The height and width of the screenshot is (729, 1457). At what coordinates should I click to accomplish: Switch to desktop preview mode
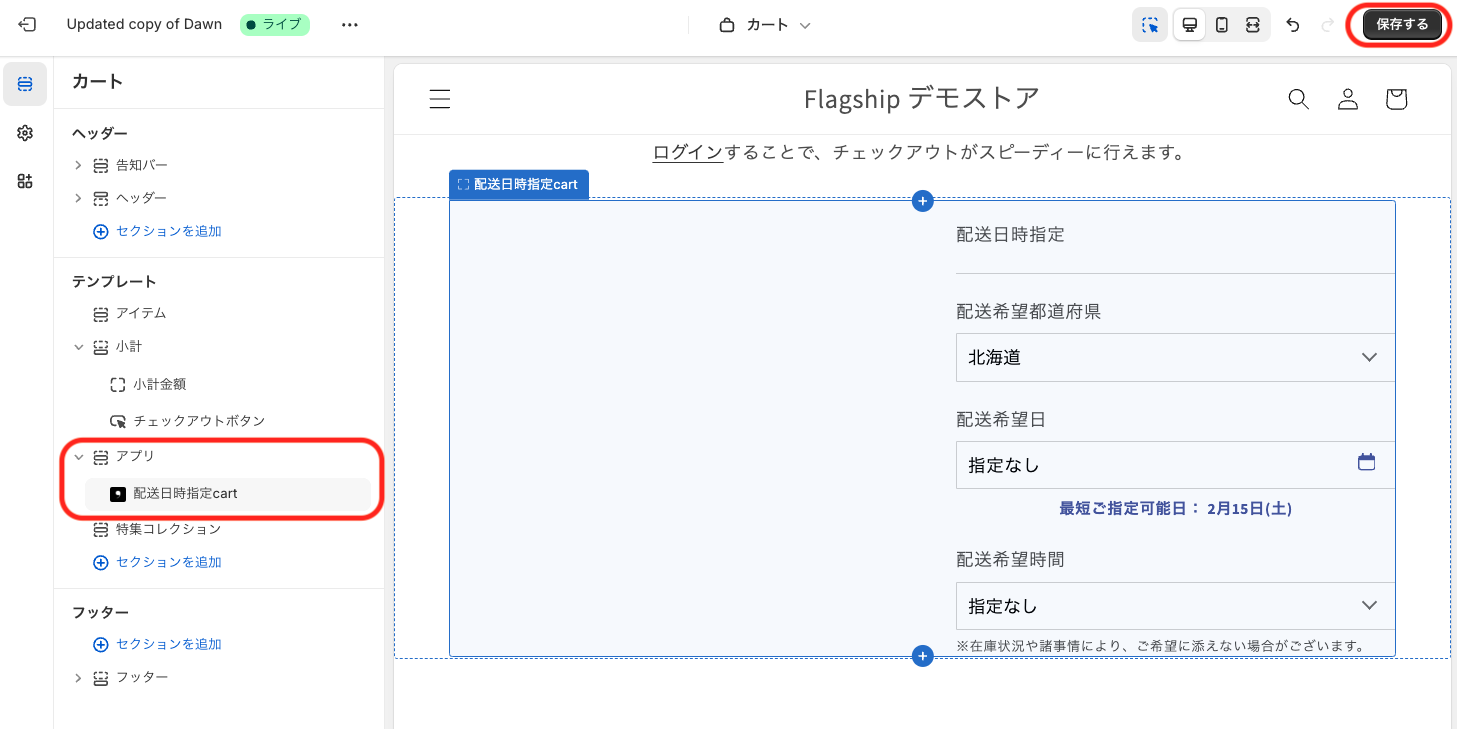1190,25
